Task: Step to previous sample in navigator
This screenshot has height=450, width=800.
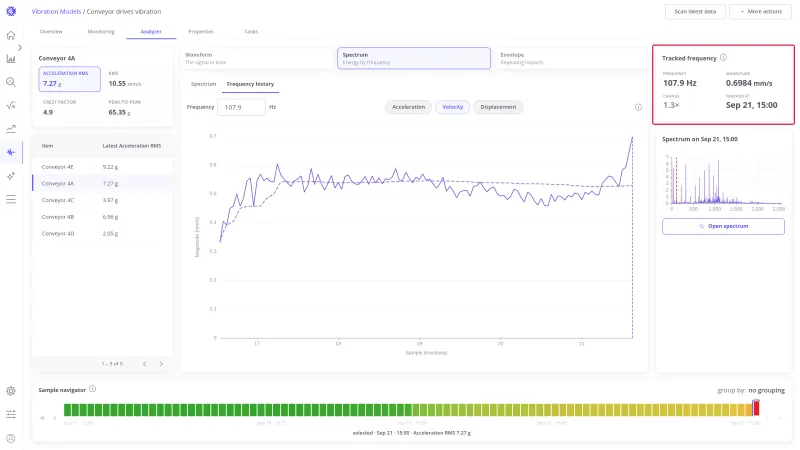Action: pyautogui.click(x=55, y=418)
